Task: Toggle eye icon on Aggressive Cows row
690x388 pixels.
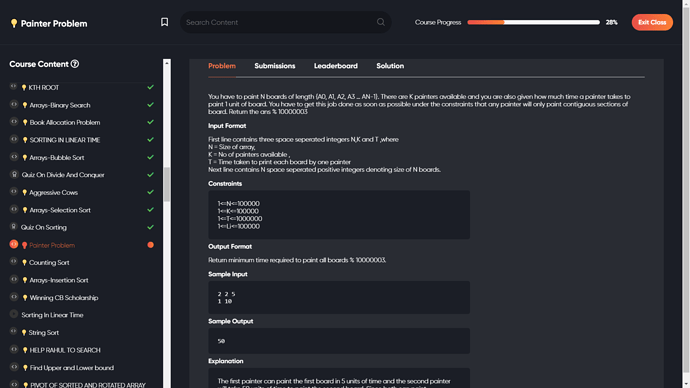Action: coord(14,191)
